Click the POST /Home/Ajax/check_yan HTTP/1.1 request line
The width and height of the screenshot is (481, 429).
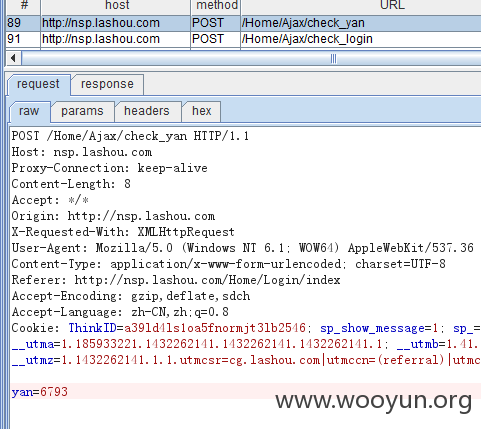coord(130,136)
